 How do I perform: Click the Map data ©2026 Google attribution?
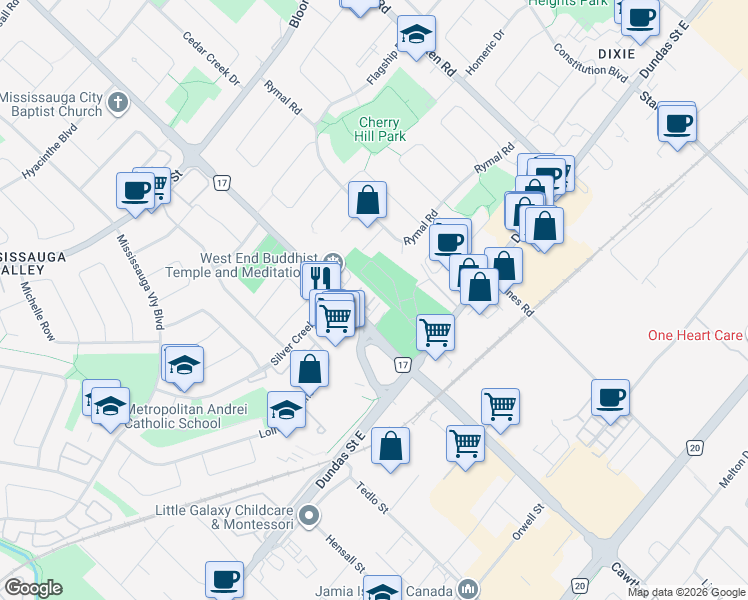[x=687, y=593]
